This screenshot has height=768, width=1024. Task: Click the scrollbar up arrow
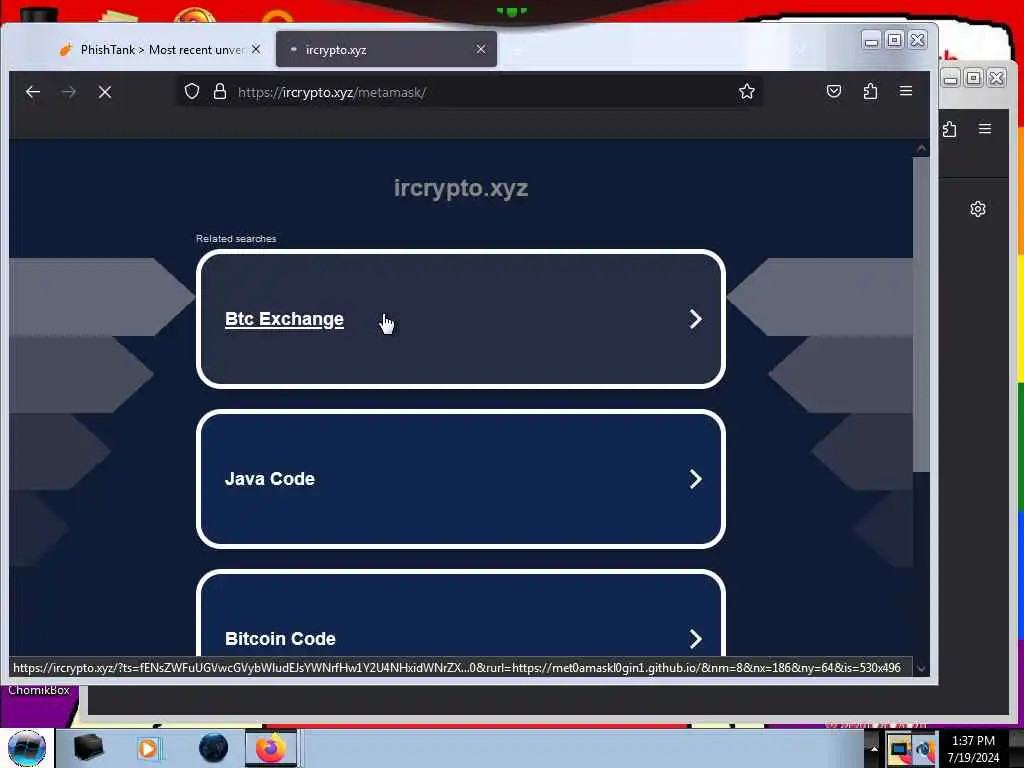(921, 149)
